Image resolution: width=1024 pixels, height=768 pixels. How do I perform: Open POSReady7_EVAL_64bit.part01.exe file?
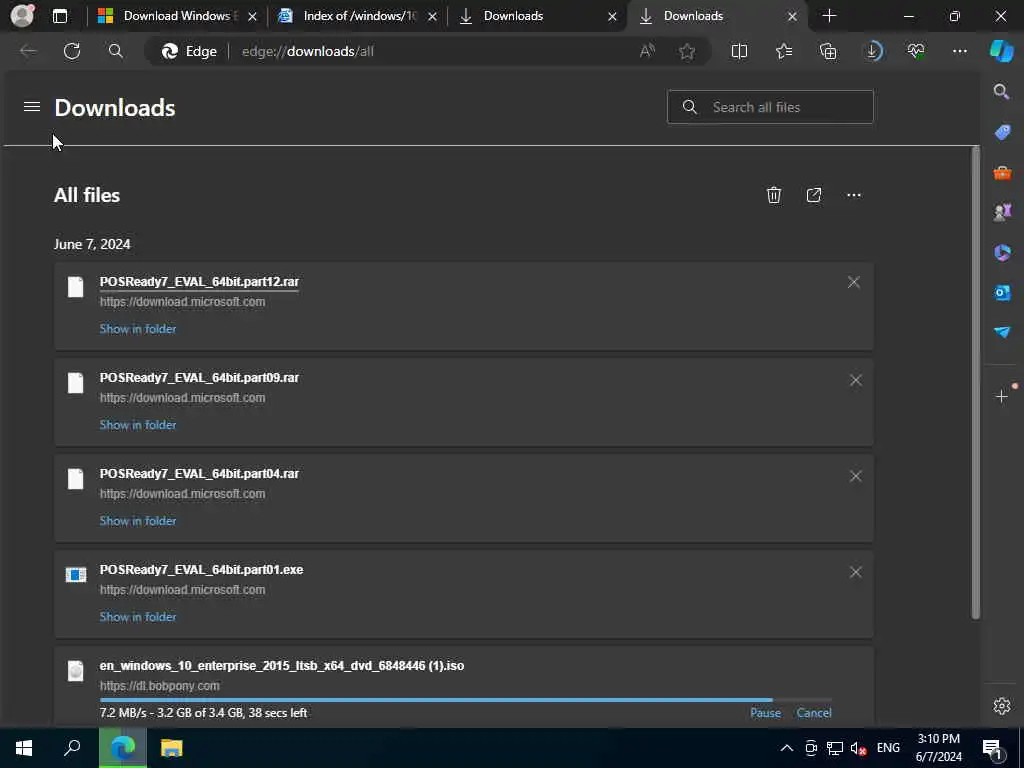tap(201, 569)
